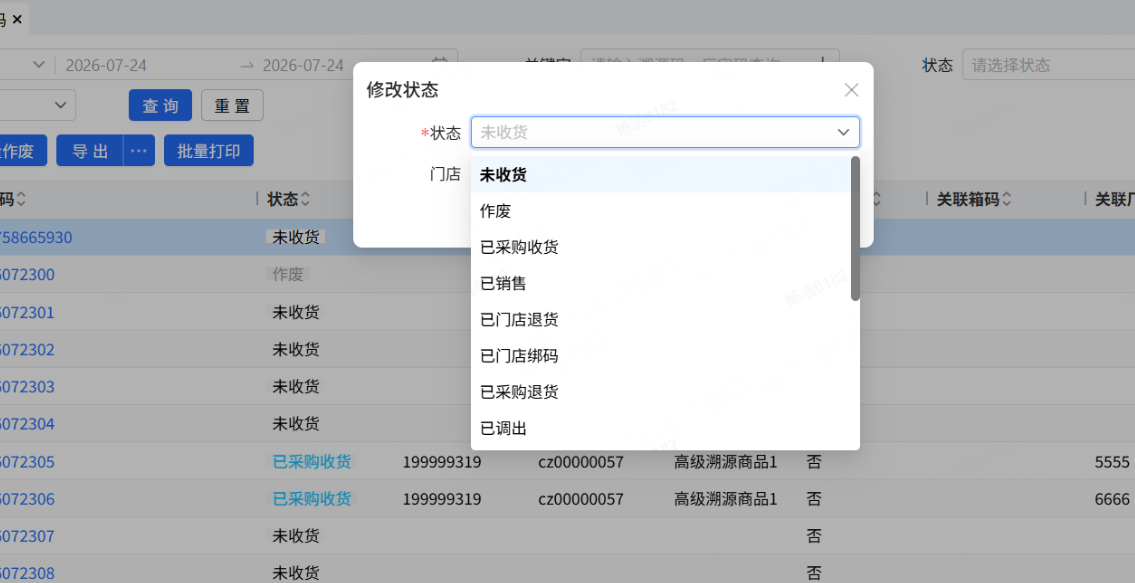Choose 已门店绑码 status option
The image size is (1135, 583).
(x=660, y=356)
